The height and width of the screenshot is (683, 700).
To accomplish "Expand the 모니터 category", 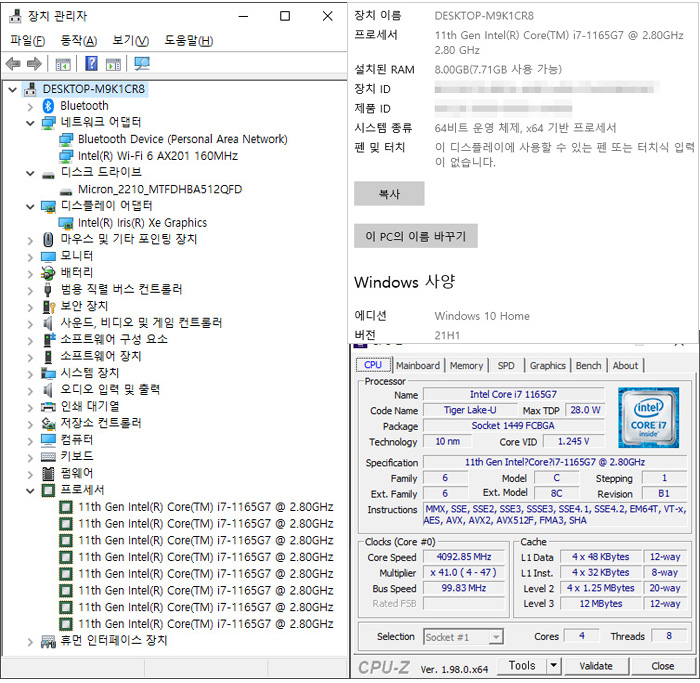I will pos(30,258).
